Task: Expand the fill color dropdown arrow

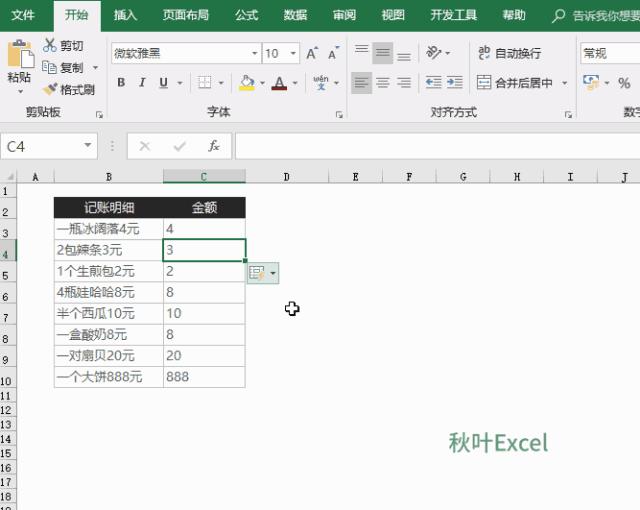Action: tap(262, 83)
